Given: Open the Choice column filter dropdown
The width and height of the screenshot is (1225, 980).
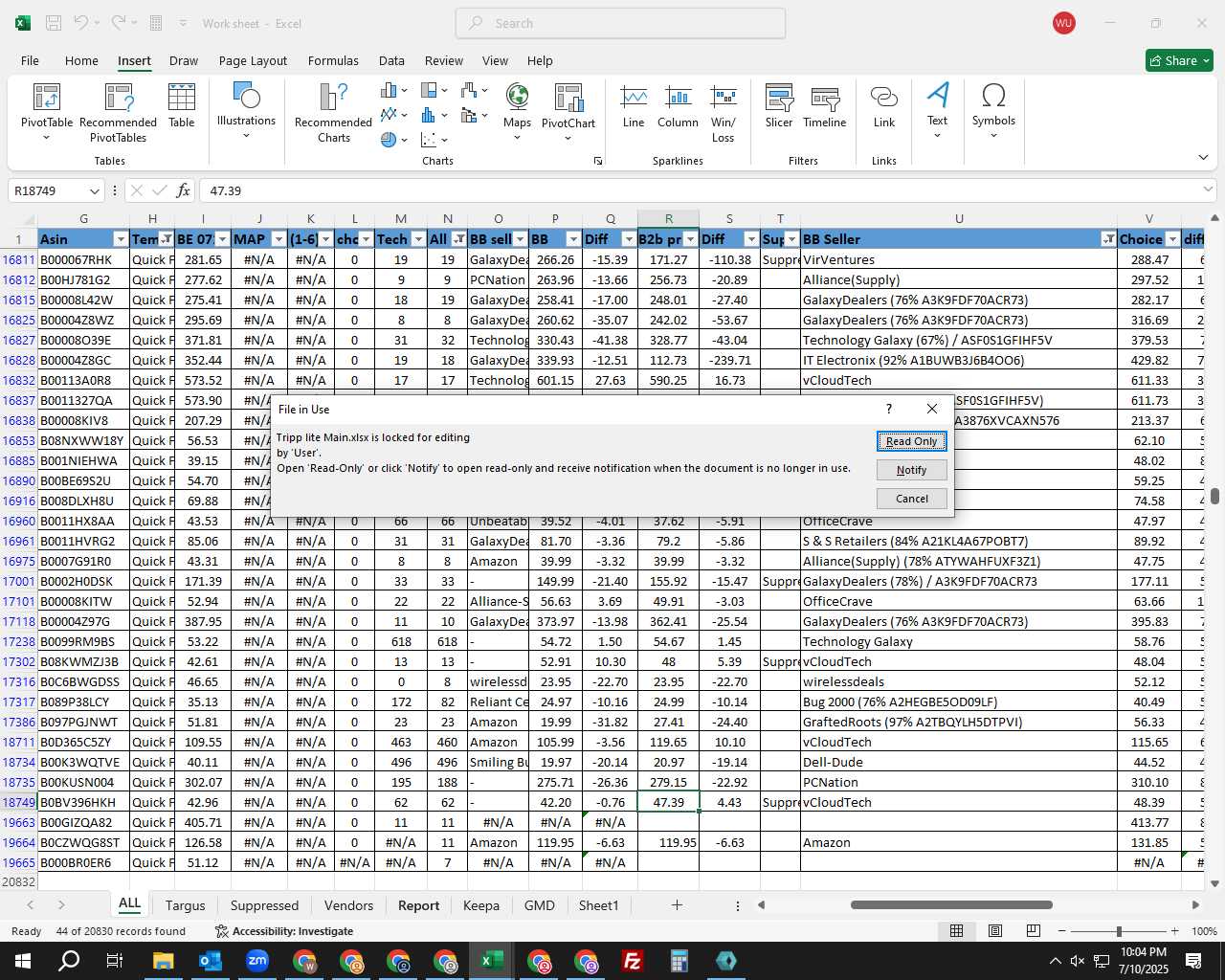Looking at the screenshot, I should tap(1172, 239).
